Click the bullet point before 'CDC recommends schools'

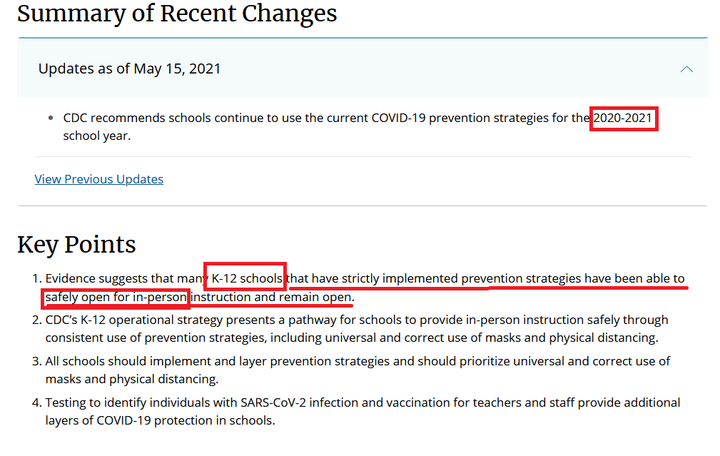pos(51,118)
